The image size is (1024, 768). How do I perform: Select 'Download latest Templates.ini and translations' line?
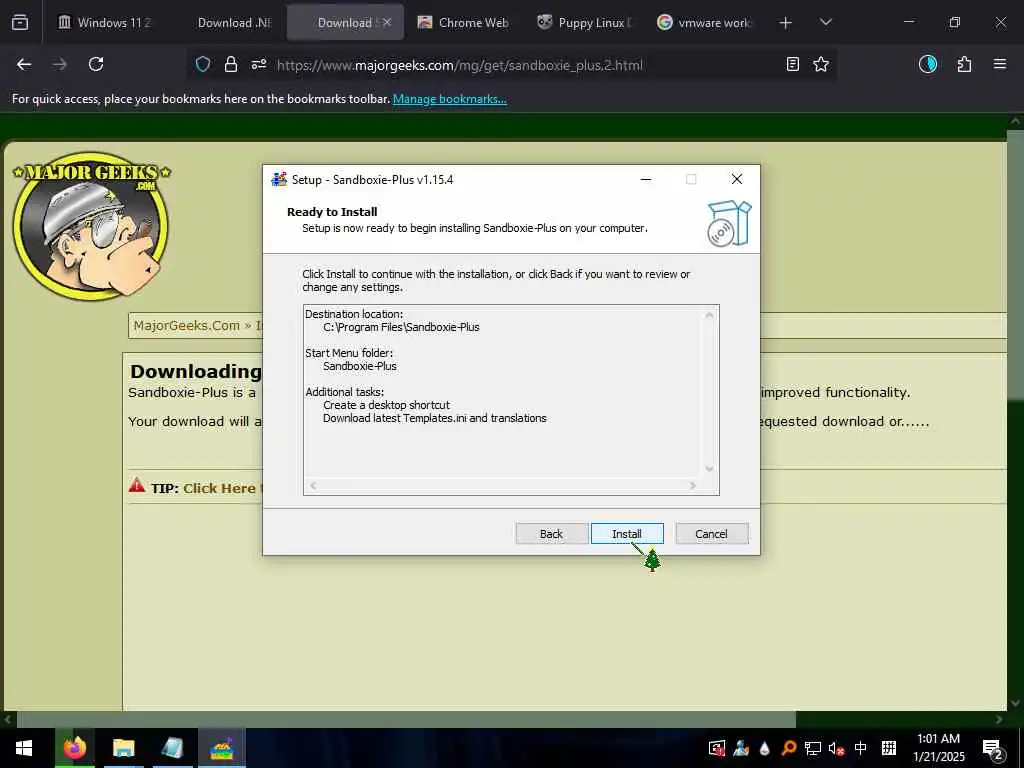[434, 418]
